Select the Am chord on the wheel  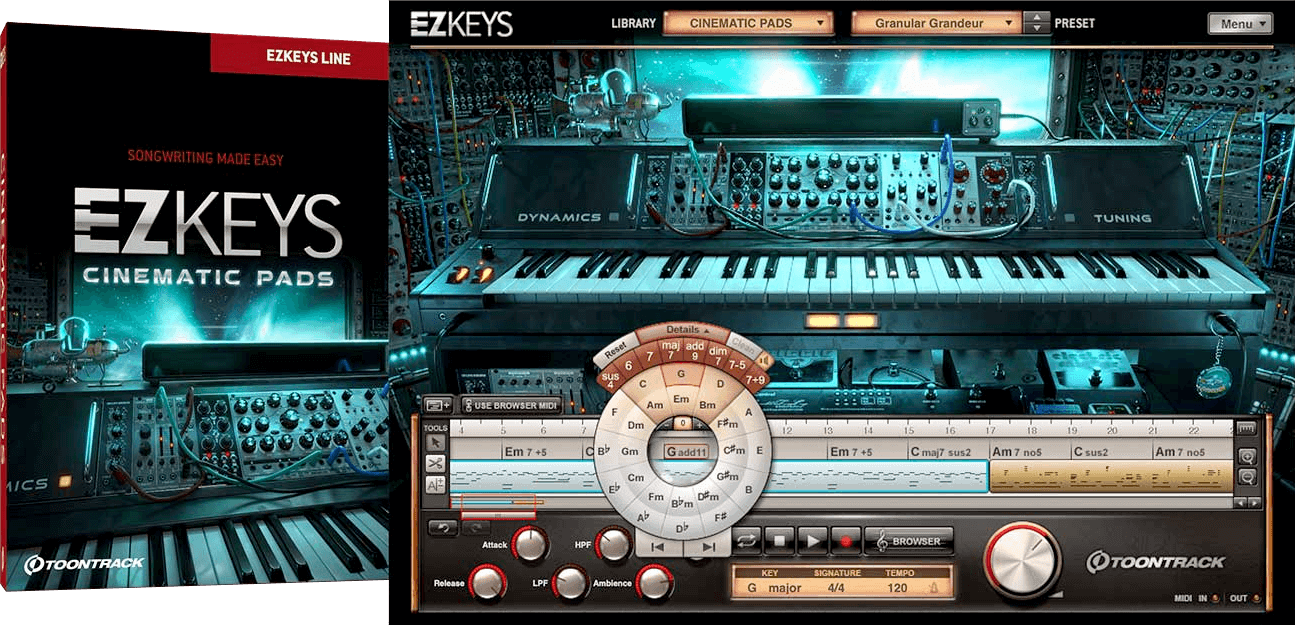[x=656, y=405]
